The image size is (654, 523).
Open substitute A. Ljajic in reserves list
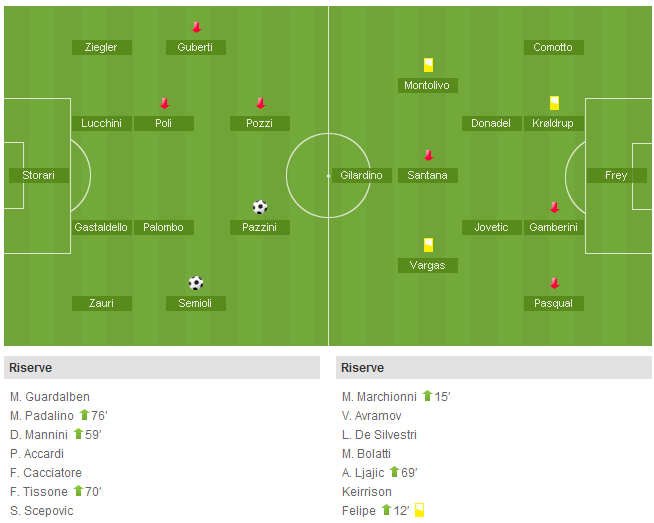(x=363, y=473)
